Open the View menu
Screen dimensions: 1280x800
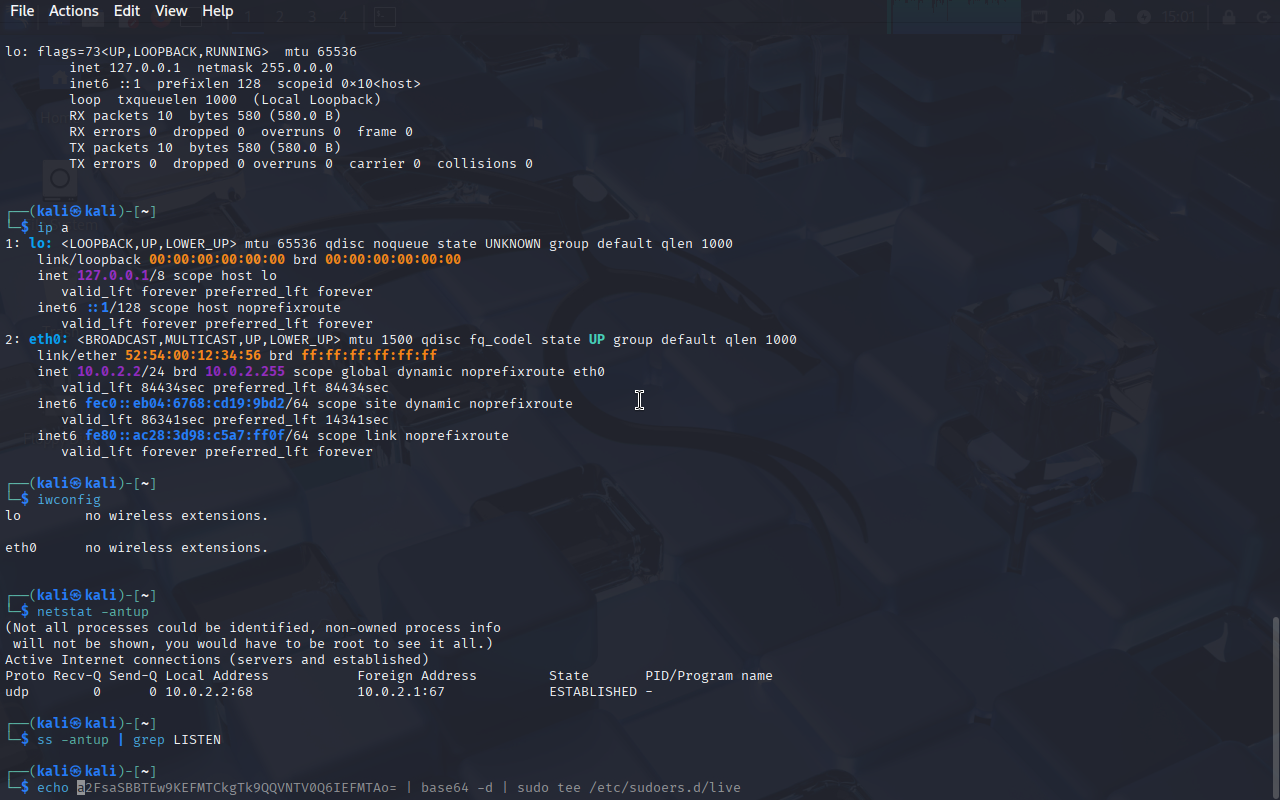(171, 11)
